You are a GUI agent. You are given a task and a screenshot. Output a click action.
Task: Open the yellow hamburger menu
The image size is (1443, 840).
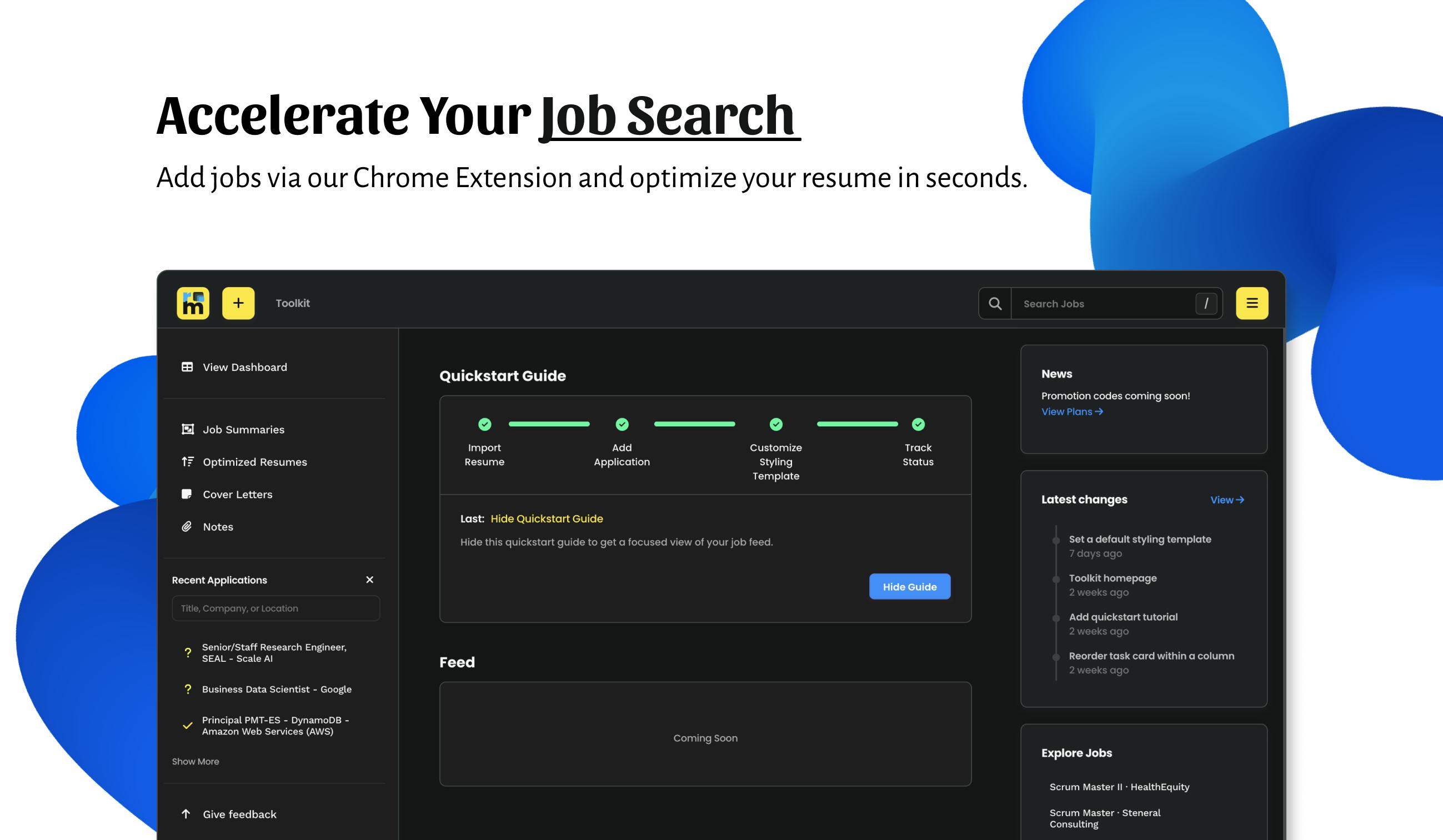(1252, 303)
